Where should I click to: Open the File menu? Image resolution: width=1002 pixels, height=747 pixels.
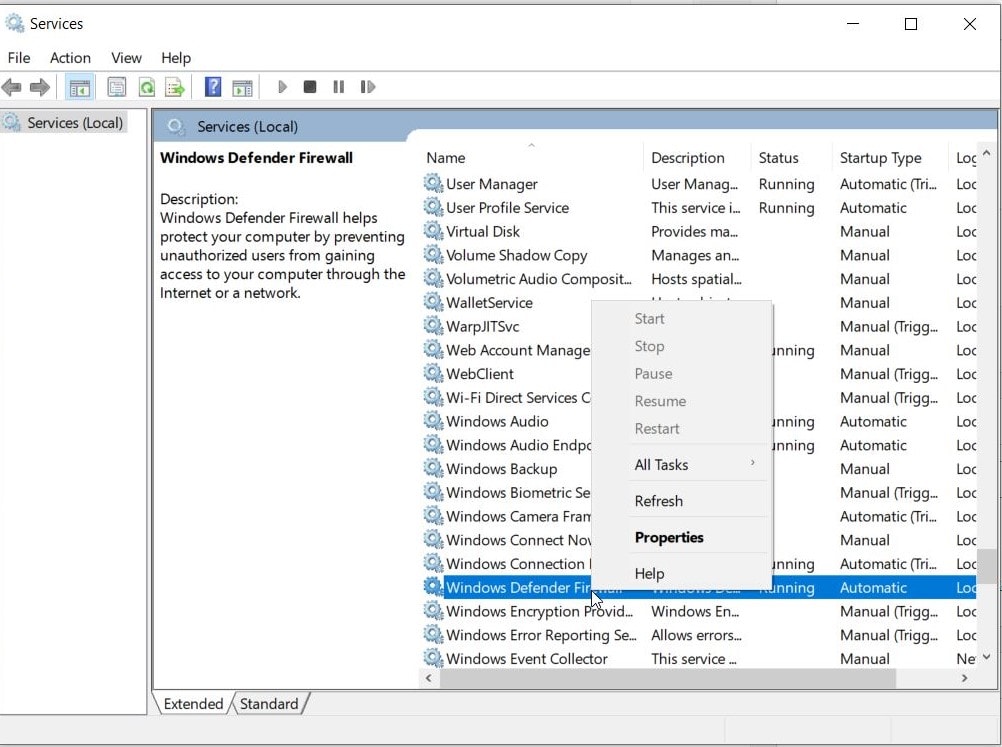tap(19, 58)
